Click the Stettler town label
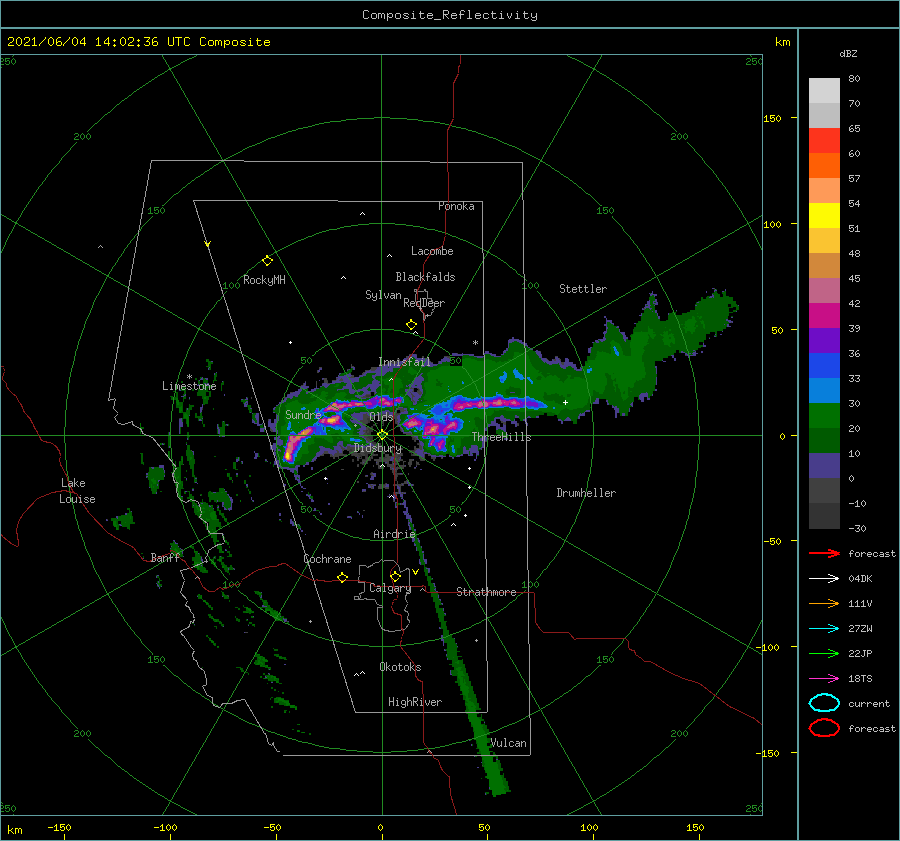This screenshot has height=841, width=900. tap(583, 289)
